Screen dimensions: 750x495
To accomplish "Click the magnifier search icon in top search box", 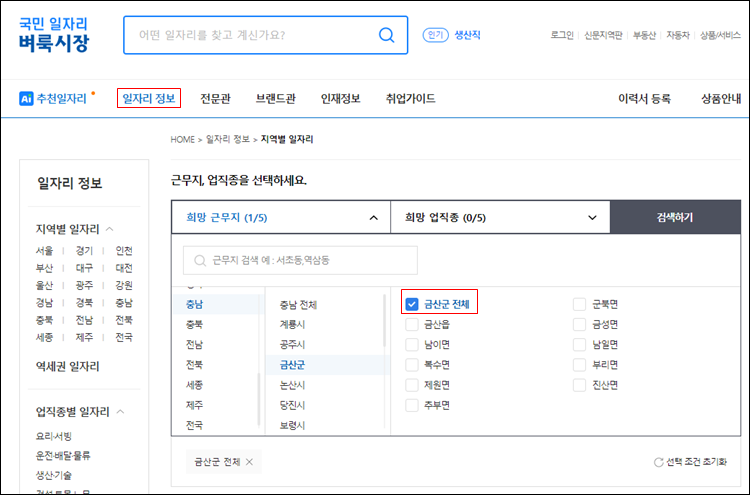I will (386, 35).
